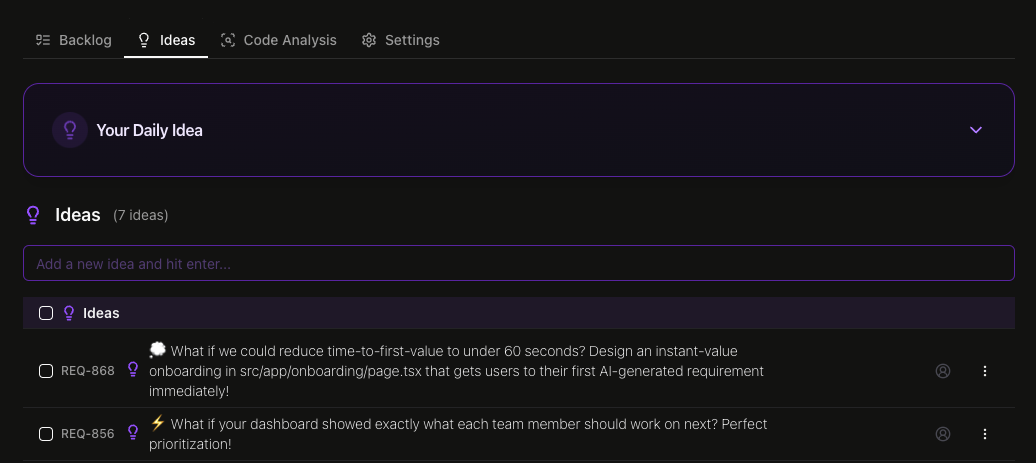
Task: Click the REQ-868 identifier
Action: tap(88, 371)
